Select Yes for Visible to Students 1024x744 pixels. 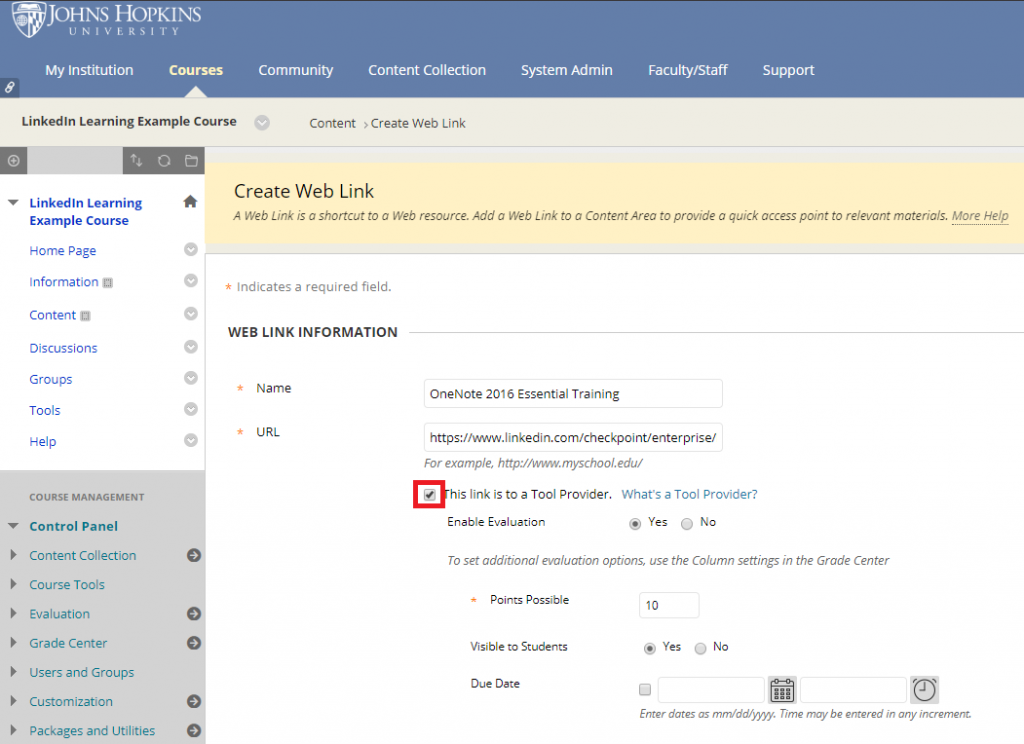(x=649, y=649)
